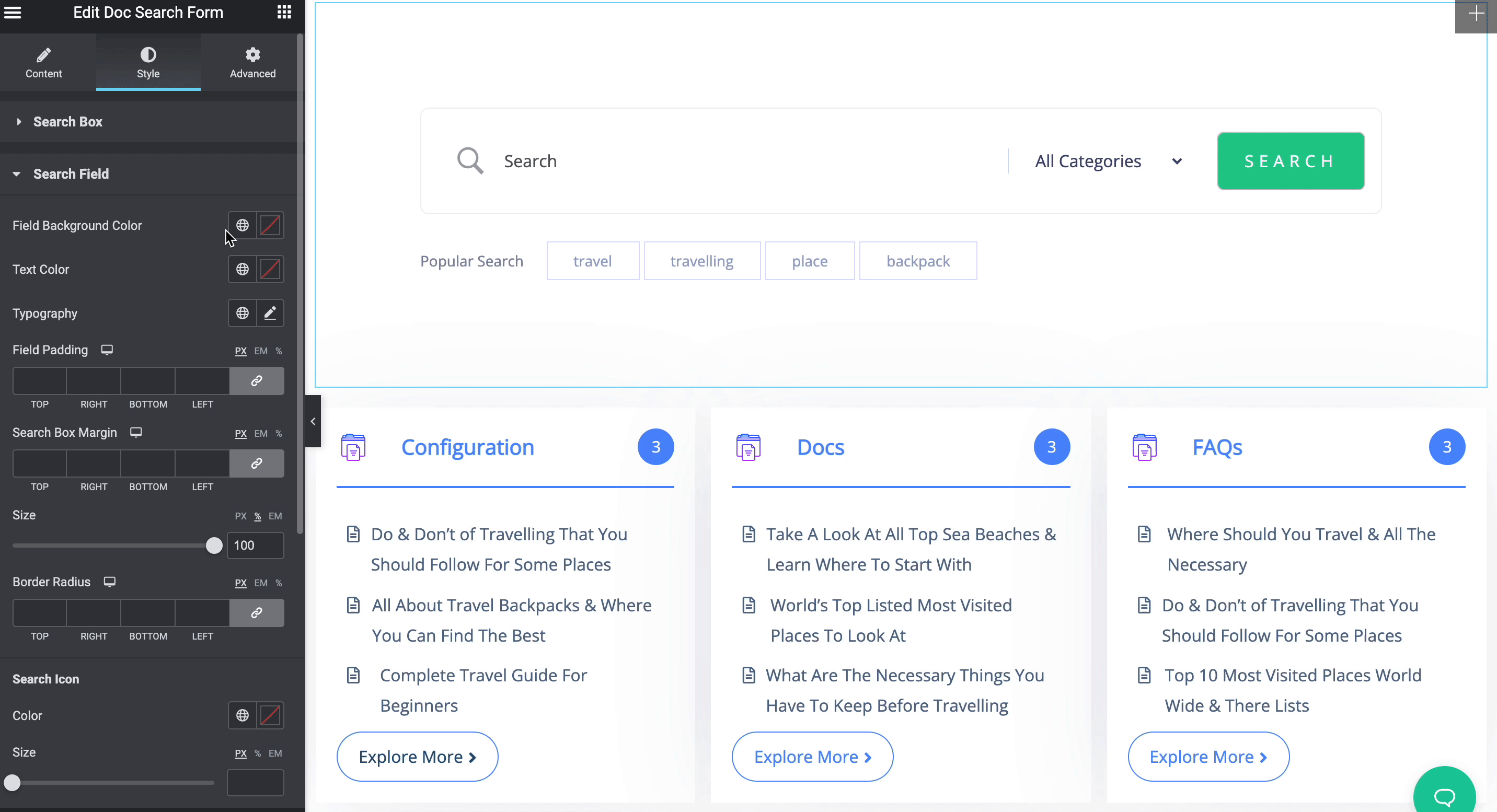Click the Typography pencil edit icon
Image resolution: width=1497 pixels, height=812 pixels.
(x=270, y=313)
